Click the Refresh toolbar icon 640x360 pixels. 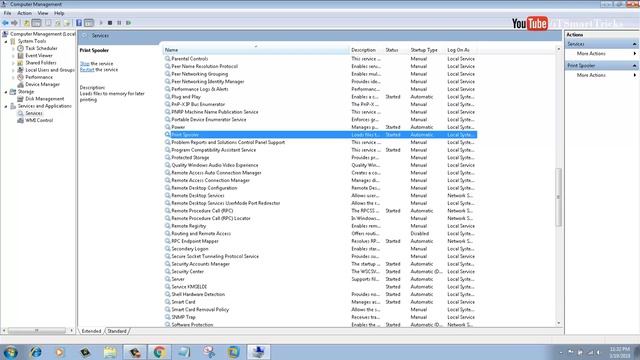tap(58, 23)
